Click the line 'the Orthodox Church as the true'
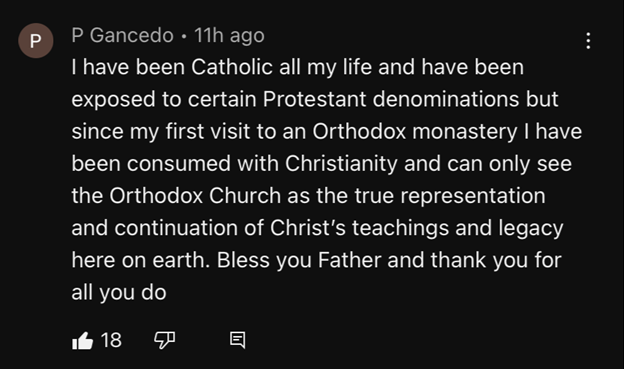Image resolution: width=624 pixels, height=369 pixels. (308, 196)
